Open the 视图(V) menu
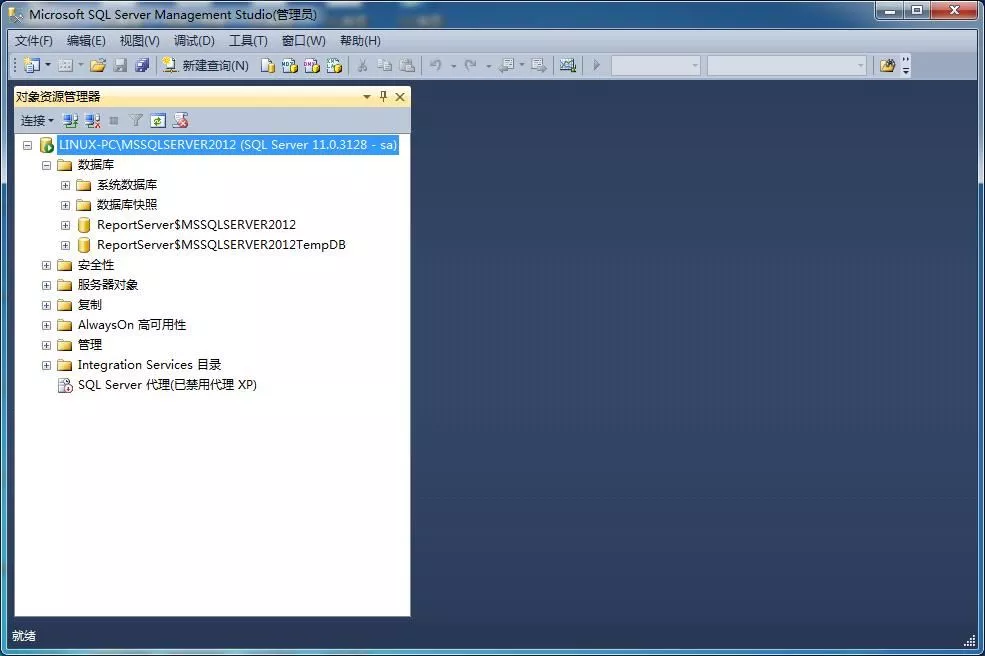Viewport: 985px width, 656px height. click(x=139, y=41)
